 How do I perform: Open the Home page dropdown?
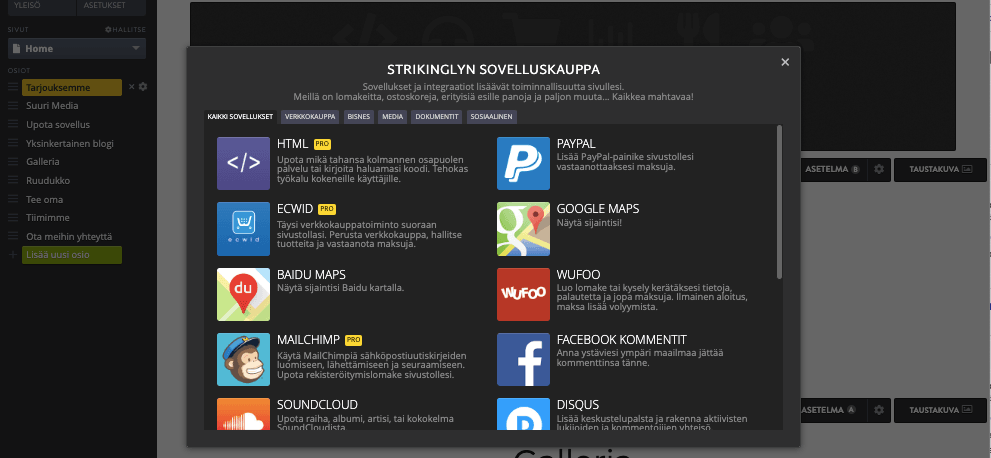tap(77, 49)
